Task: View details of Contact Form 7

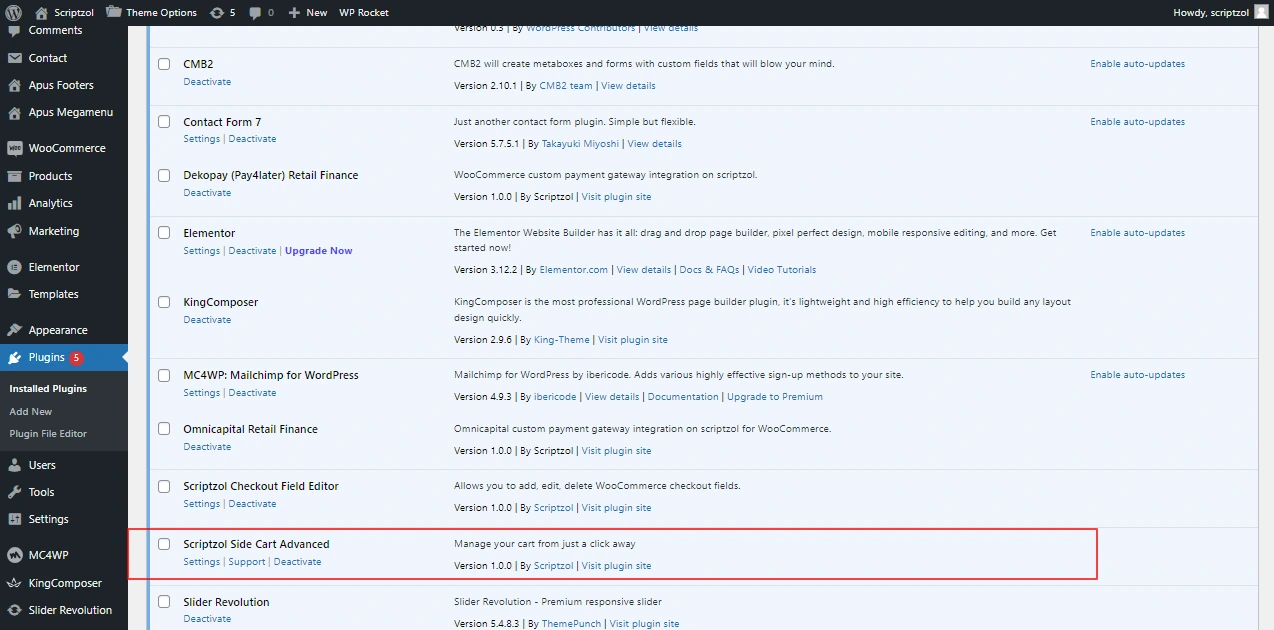Action: pyautogui.click(x=655, y=144)
